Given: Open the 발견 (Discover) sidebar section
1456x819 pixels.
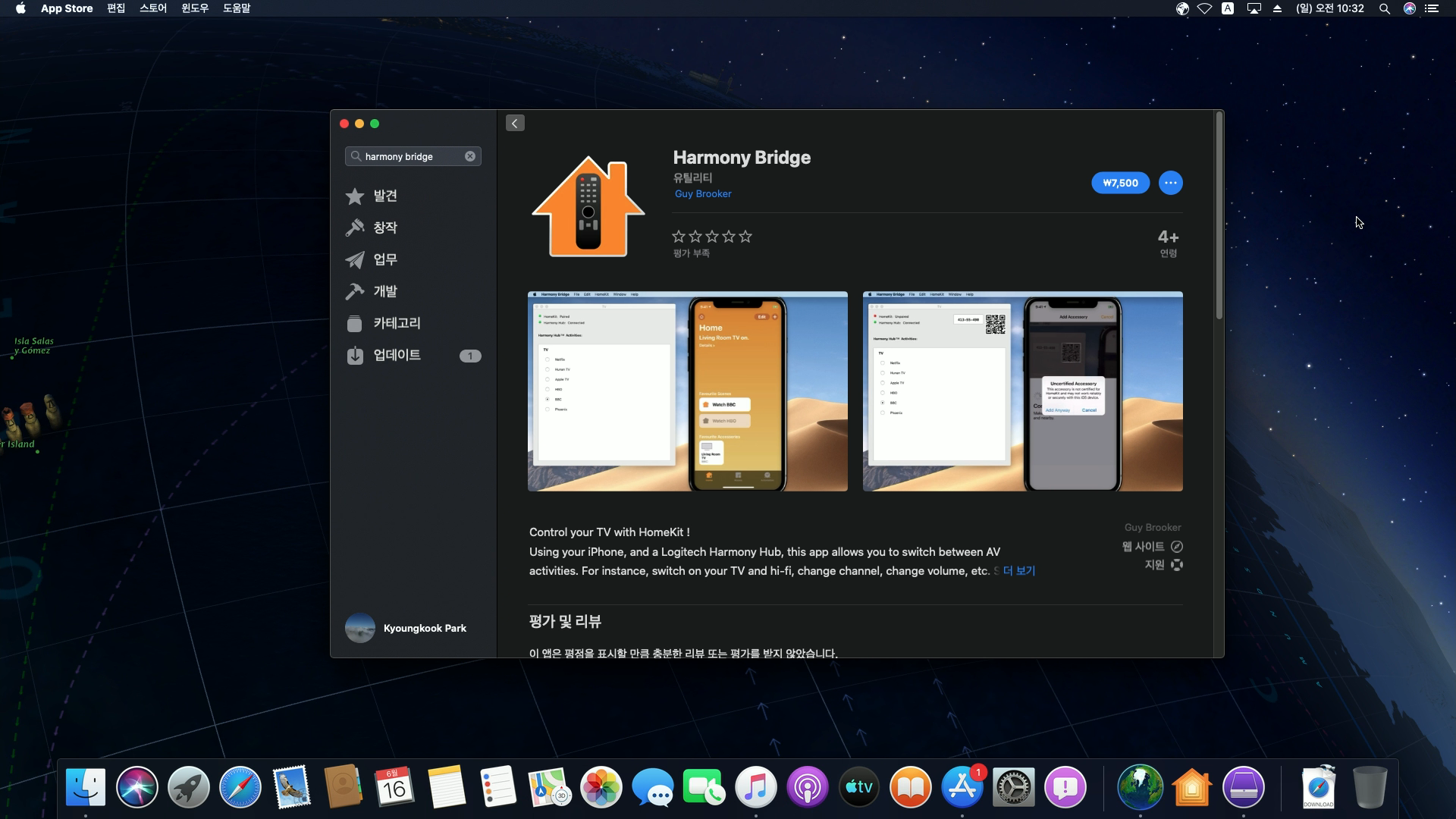Looking at the screenshot, I should point(384,196).
